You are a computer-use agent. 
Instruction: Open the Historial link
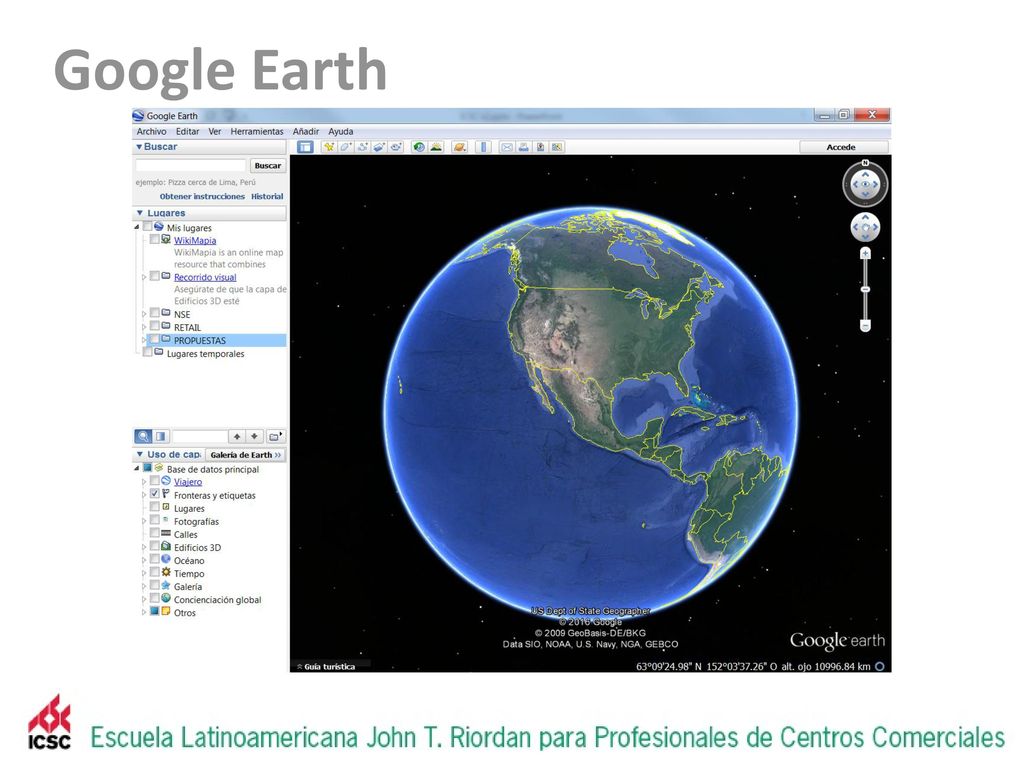tap(267, 196)
